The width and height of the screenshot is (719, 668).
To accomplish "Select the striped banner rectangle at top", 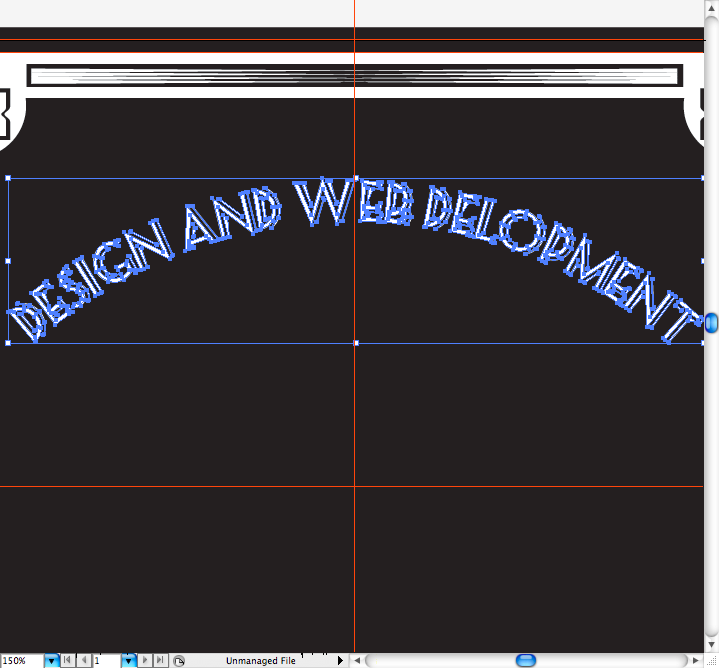I will (355, 76).
